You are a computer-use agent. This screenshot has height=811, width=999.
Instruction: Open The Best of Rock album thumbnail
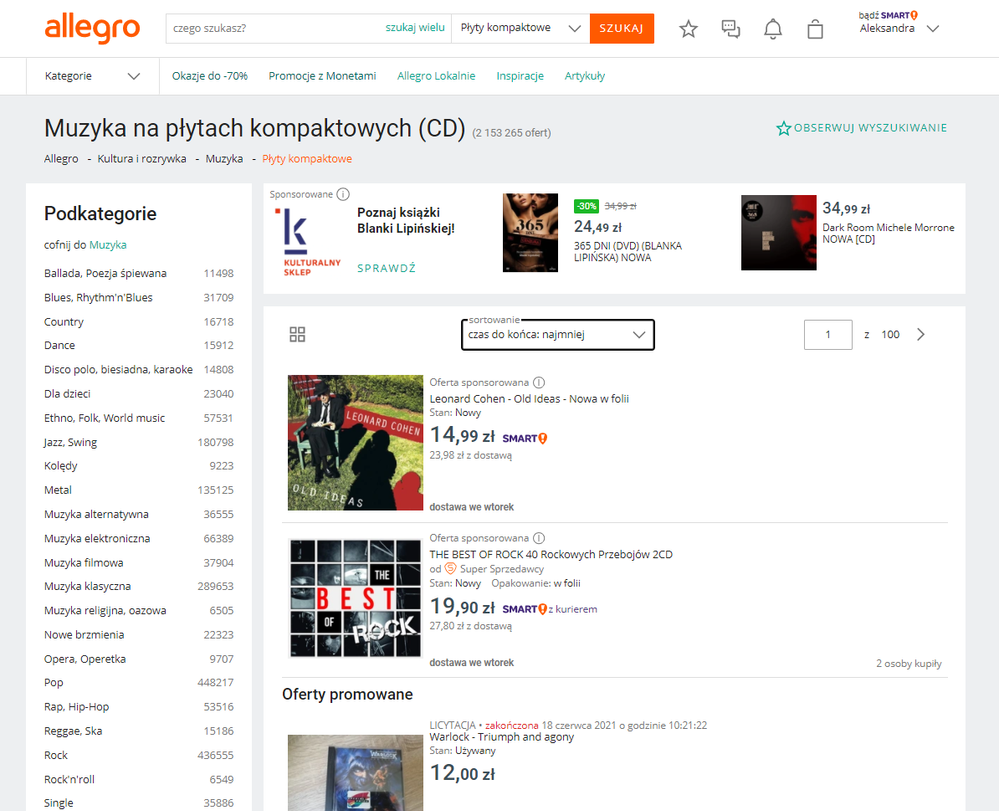pos(356,598)
